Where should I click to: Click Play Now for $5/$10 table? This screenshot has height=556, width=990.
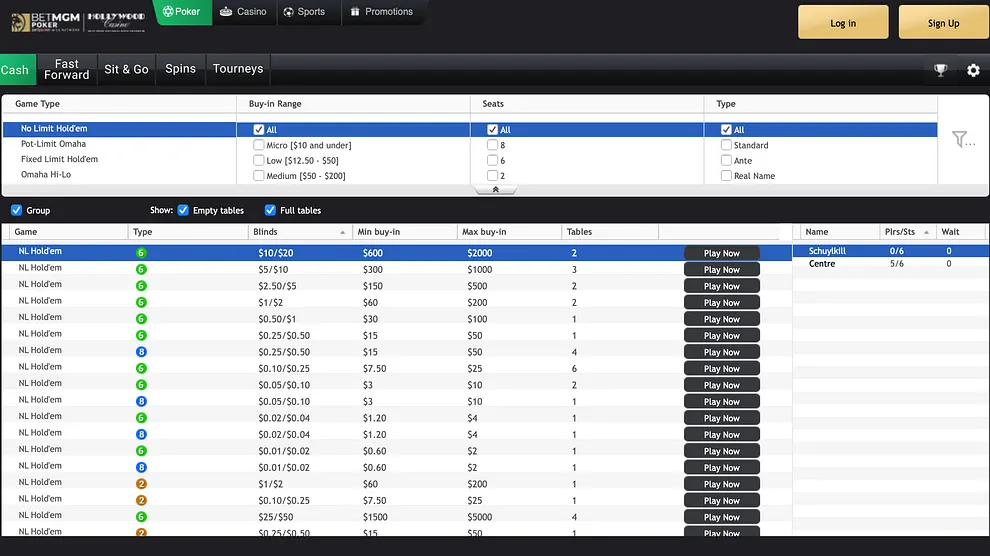click(x=722, y=269)
